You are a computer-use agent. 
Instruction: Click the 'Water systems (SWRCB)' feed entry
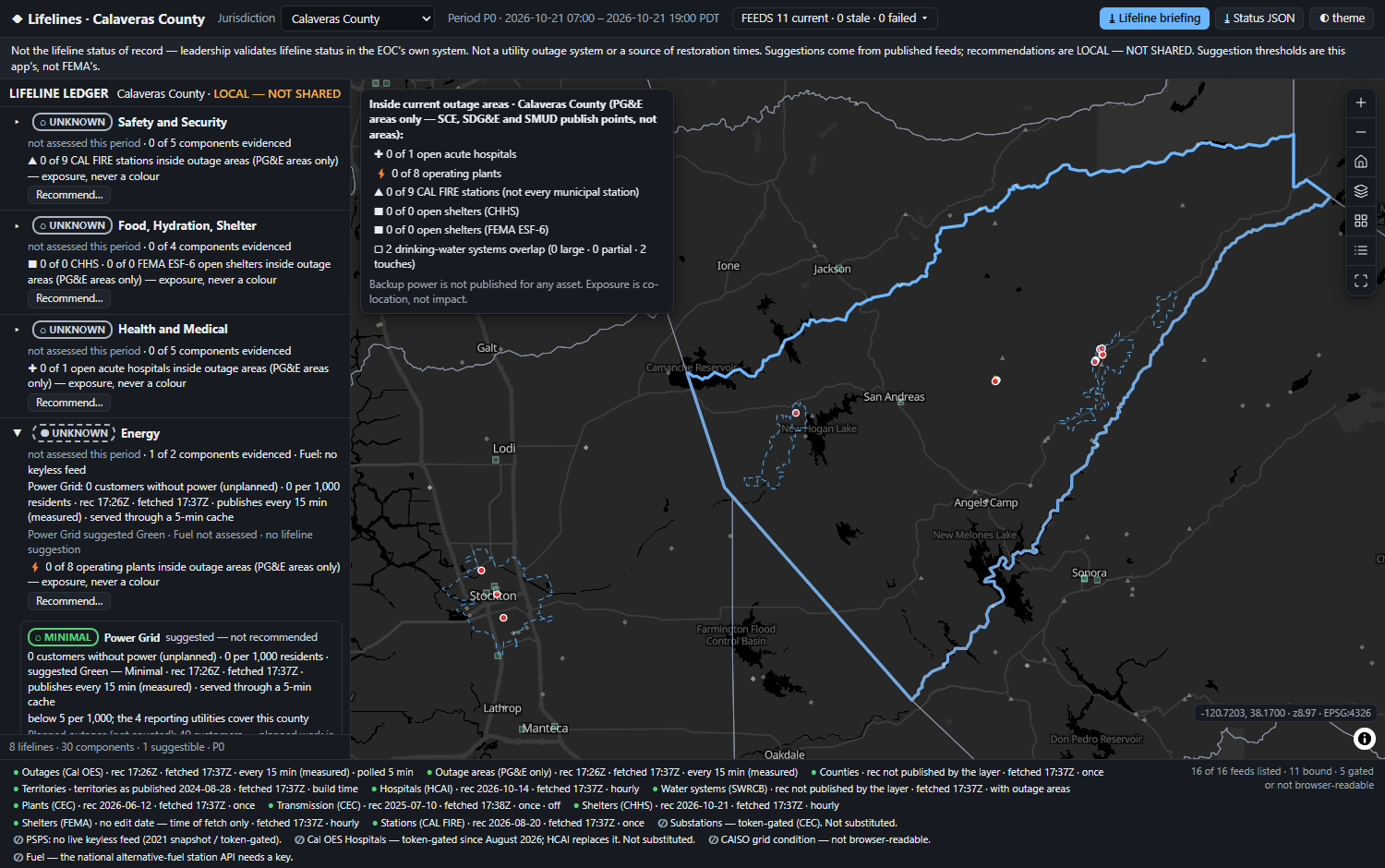(861, 789)
